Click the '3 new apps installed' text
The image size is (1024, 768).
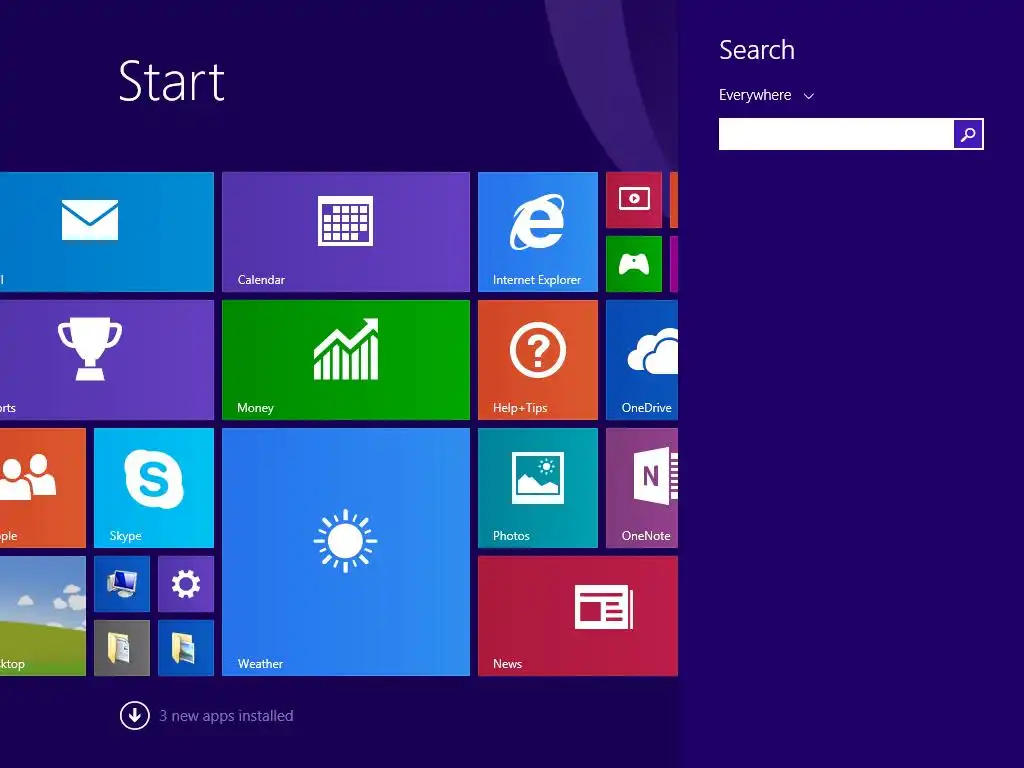coord(226,716)
